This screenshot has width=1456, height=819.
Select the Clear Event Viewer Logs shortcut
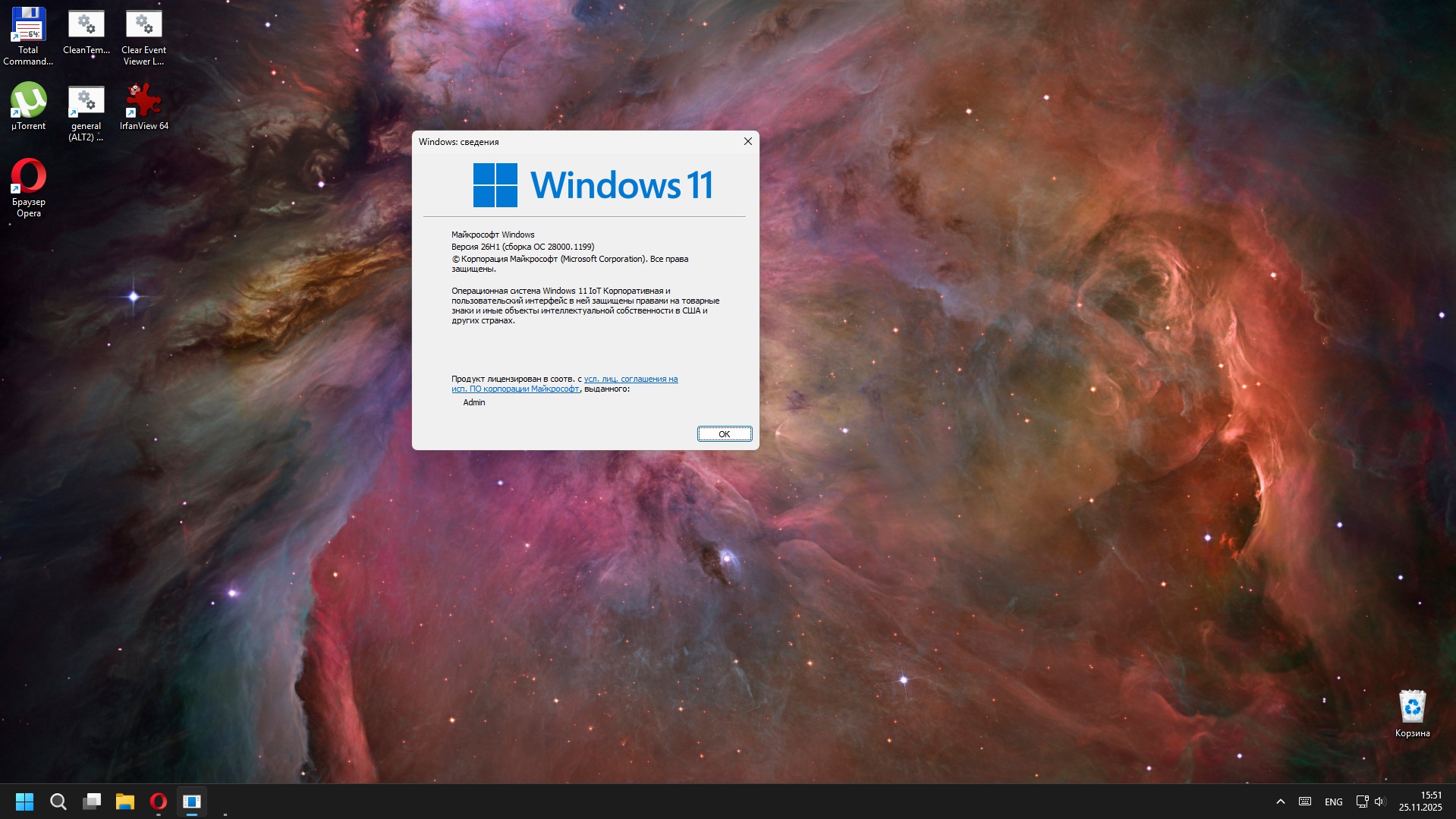tap(143, 38)
